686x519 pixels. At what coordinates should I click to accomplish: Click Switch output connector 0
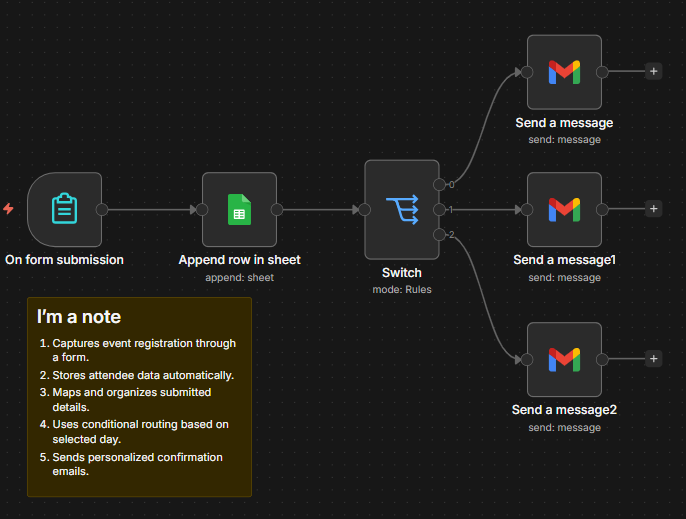pyautogui.click(x=439, y=185)
